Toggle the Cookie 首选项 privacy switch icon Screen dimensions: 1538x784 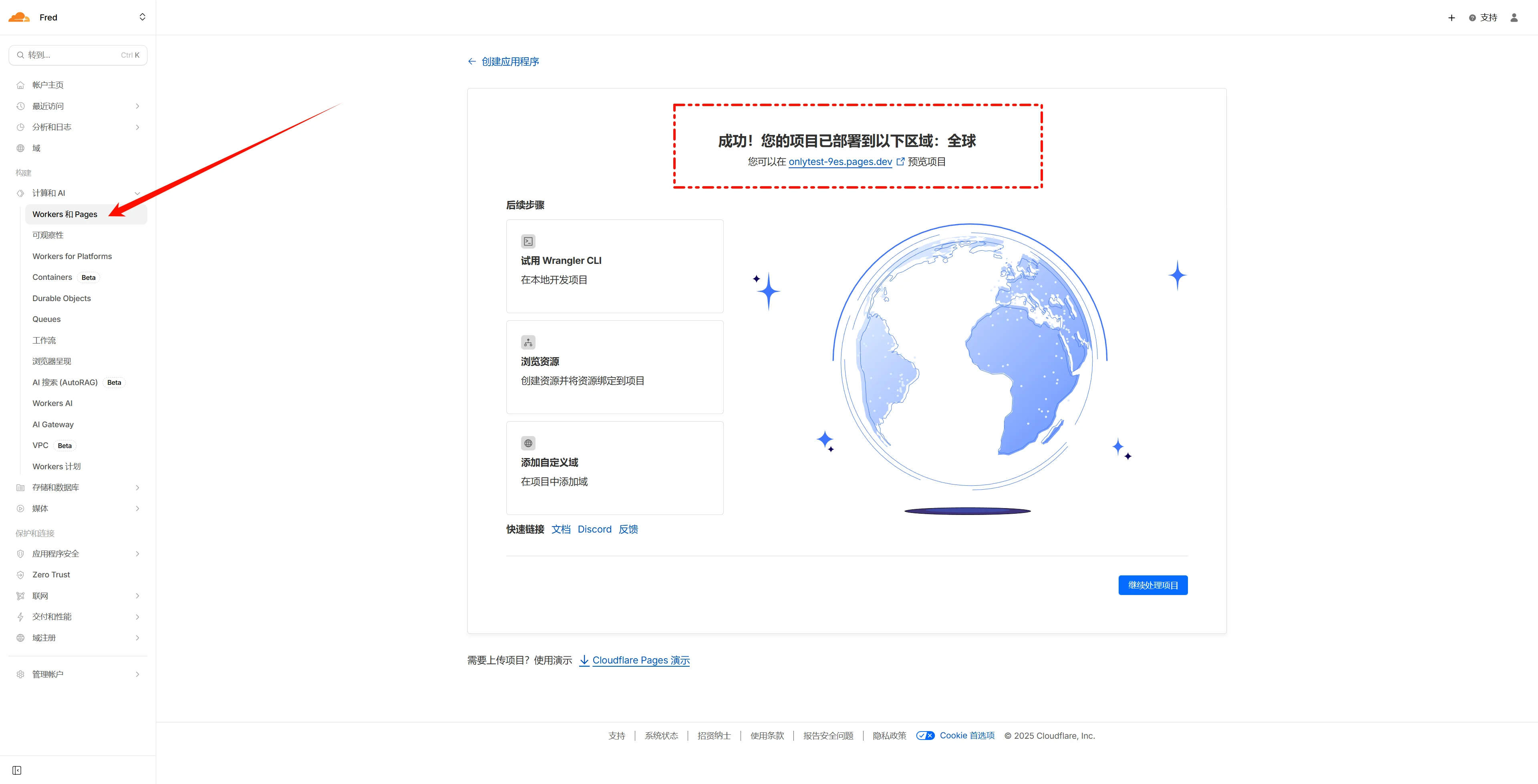point(925,736)
